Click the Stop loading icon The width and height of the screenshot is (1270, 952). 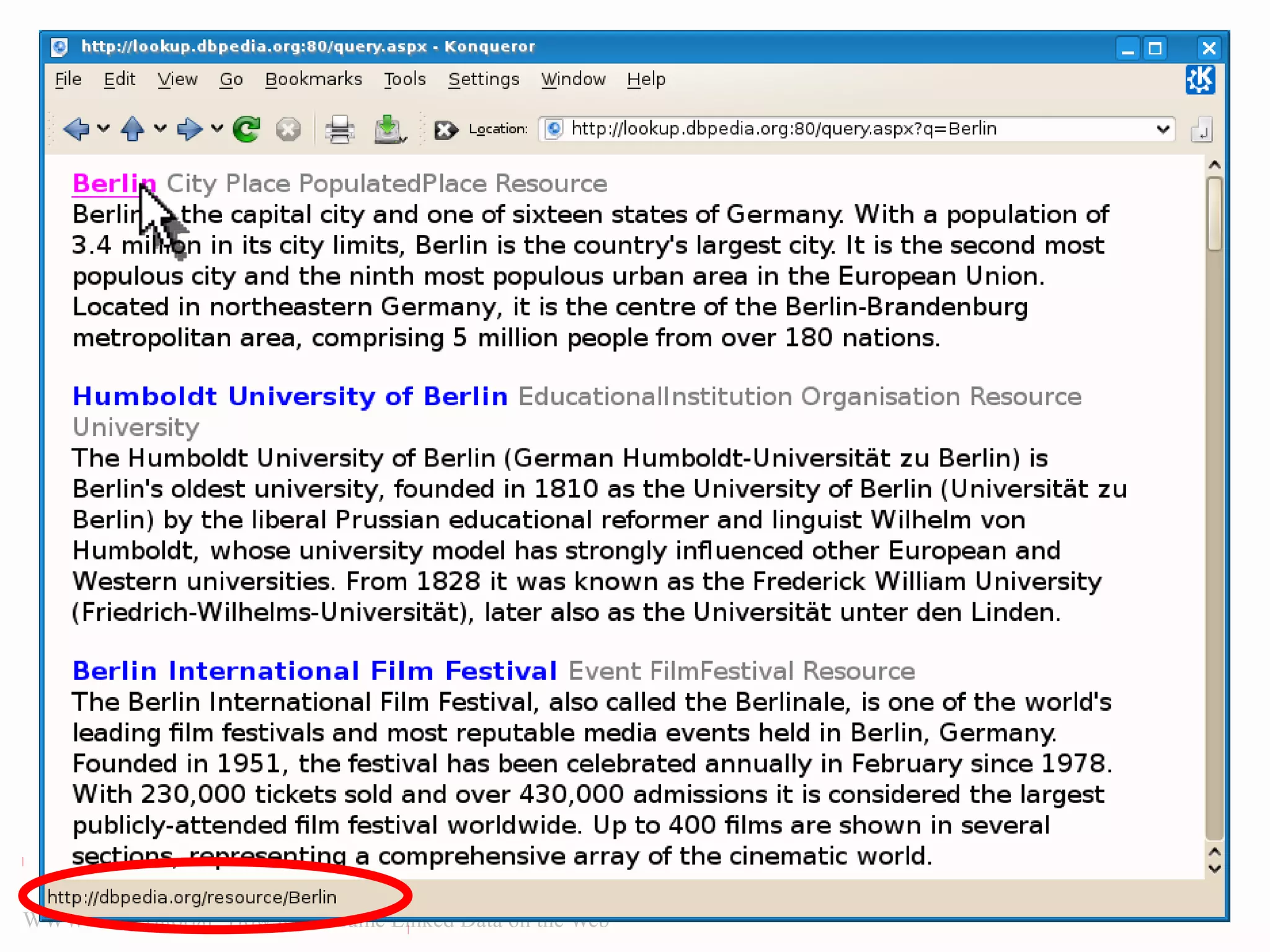point(288,129)
